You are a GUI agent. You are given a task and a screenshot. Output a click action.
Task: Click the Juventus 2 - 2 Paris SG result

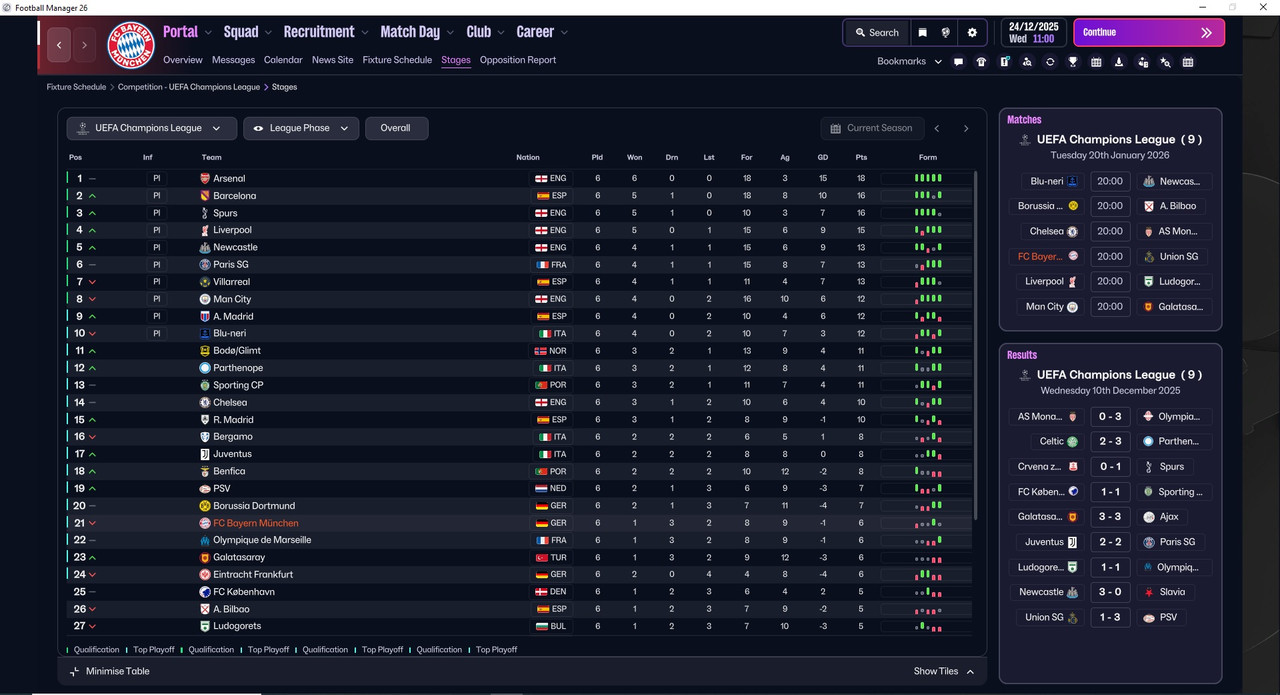pyautogui.click(x=1110, y=542)
